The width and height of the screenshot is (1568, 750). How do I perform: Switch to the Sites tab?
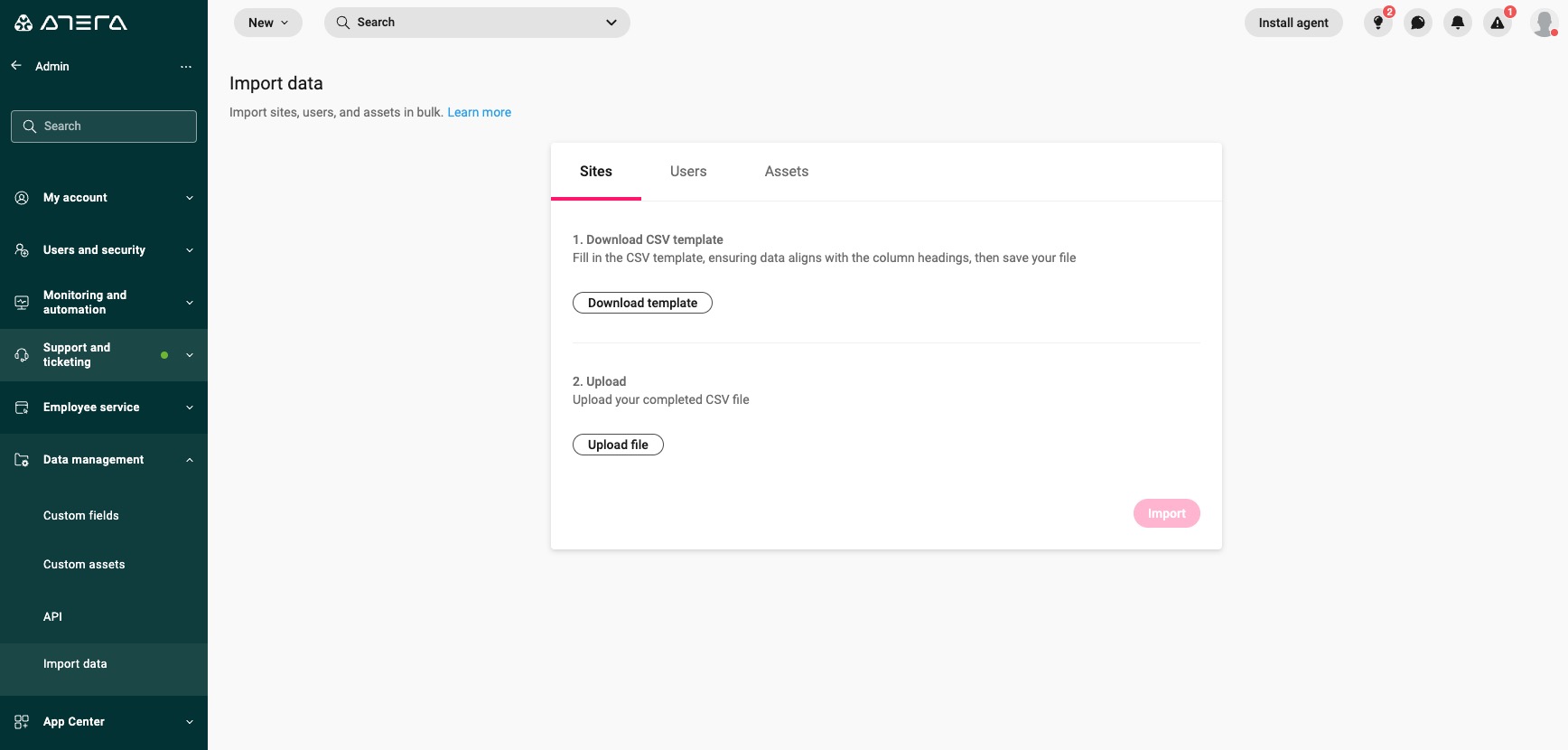coord(596,172)
